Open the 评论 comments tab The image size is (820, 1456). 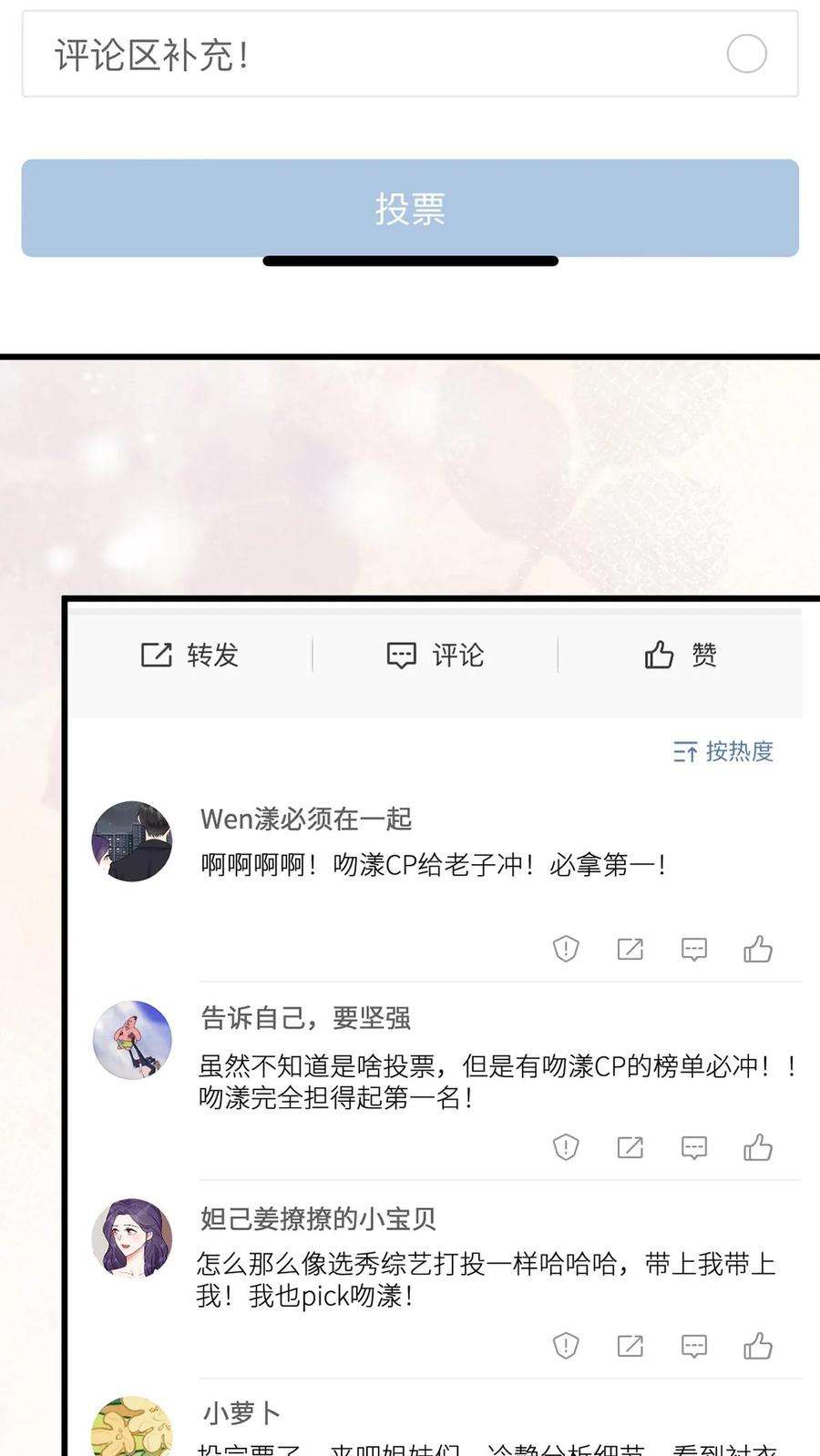tap(436, 655)
